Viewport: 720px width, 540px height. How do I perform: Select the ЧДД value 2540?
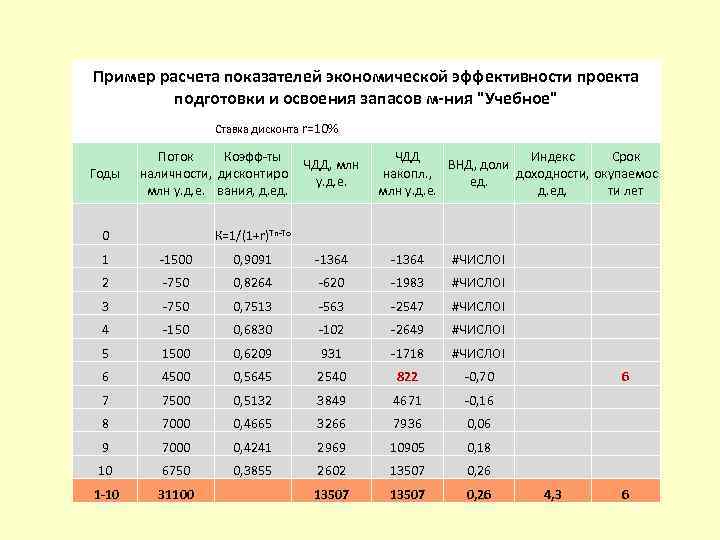pos(332,377)
